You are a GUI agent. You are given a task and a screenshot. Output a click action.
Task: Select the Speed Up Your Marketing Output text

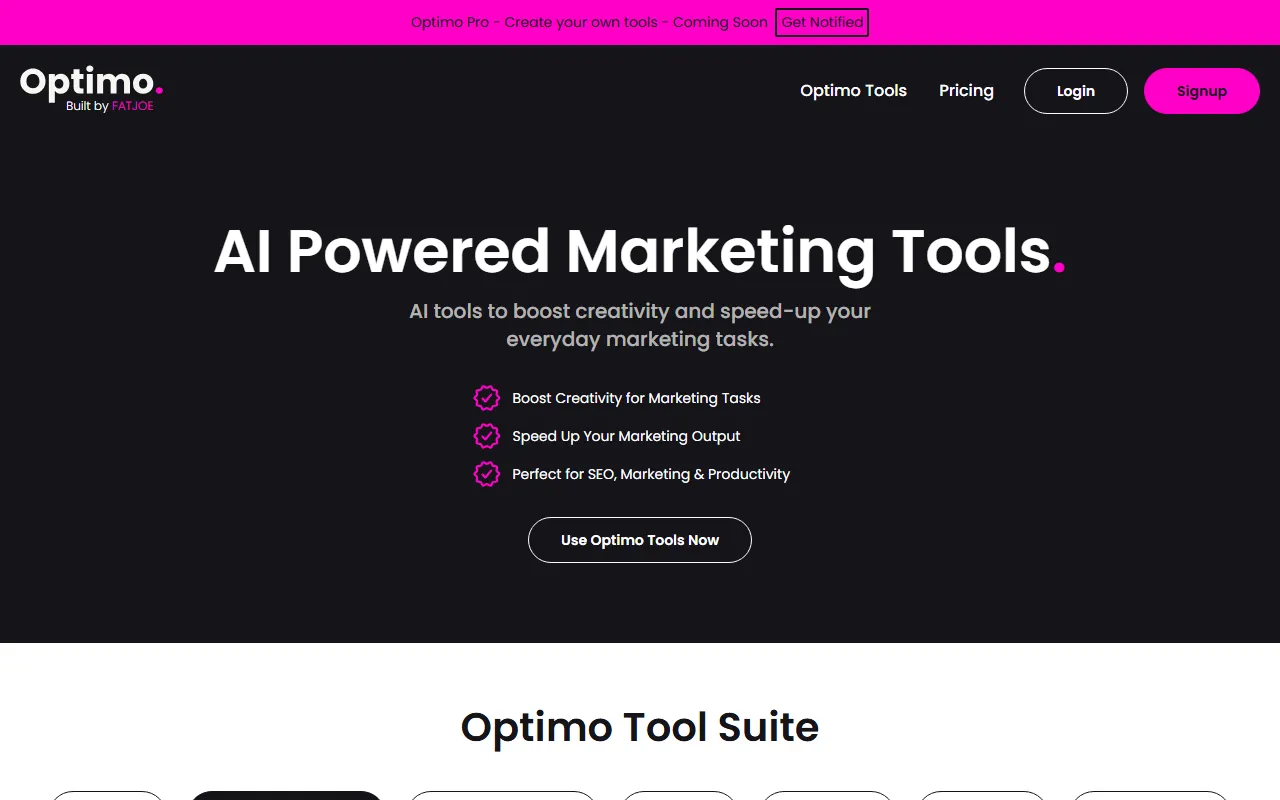coord(626,436)
